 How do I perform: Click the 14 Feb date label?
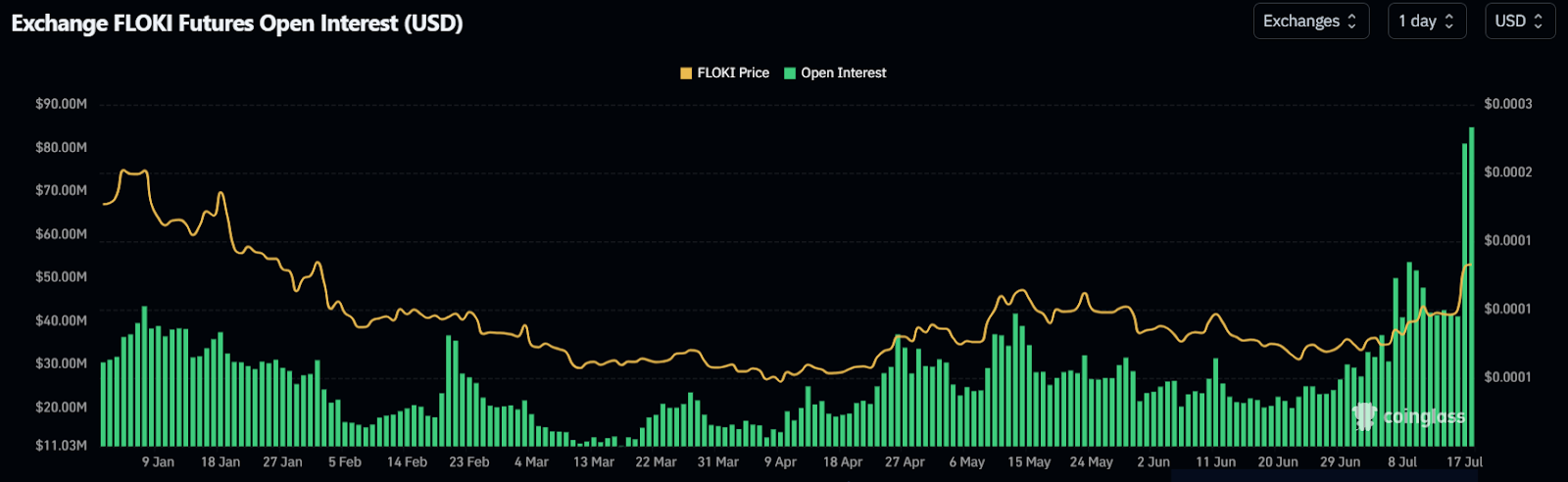[407, 461]
